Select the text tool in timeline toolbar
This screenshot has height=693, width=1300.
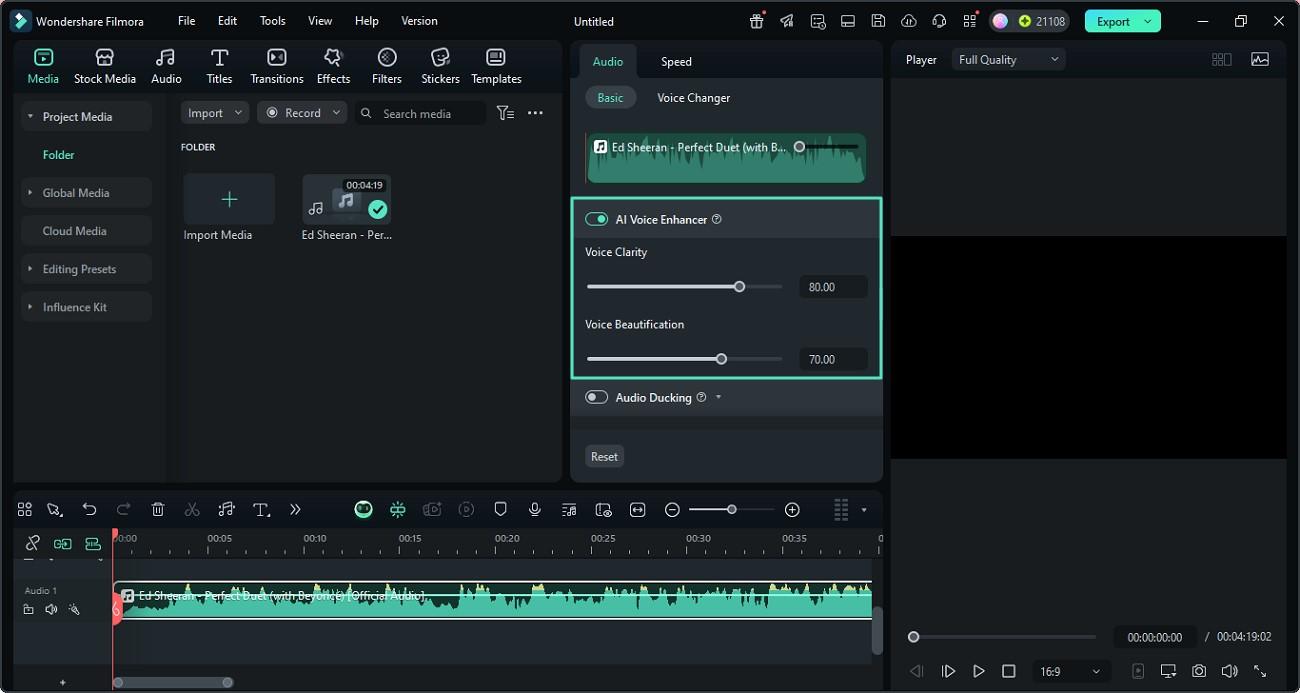(261, 510)
